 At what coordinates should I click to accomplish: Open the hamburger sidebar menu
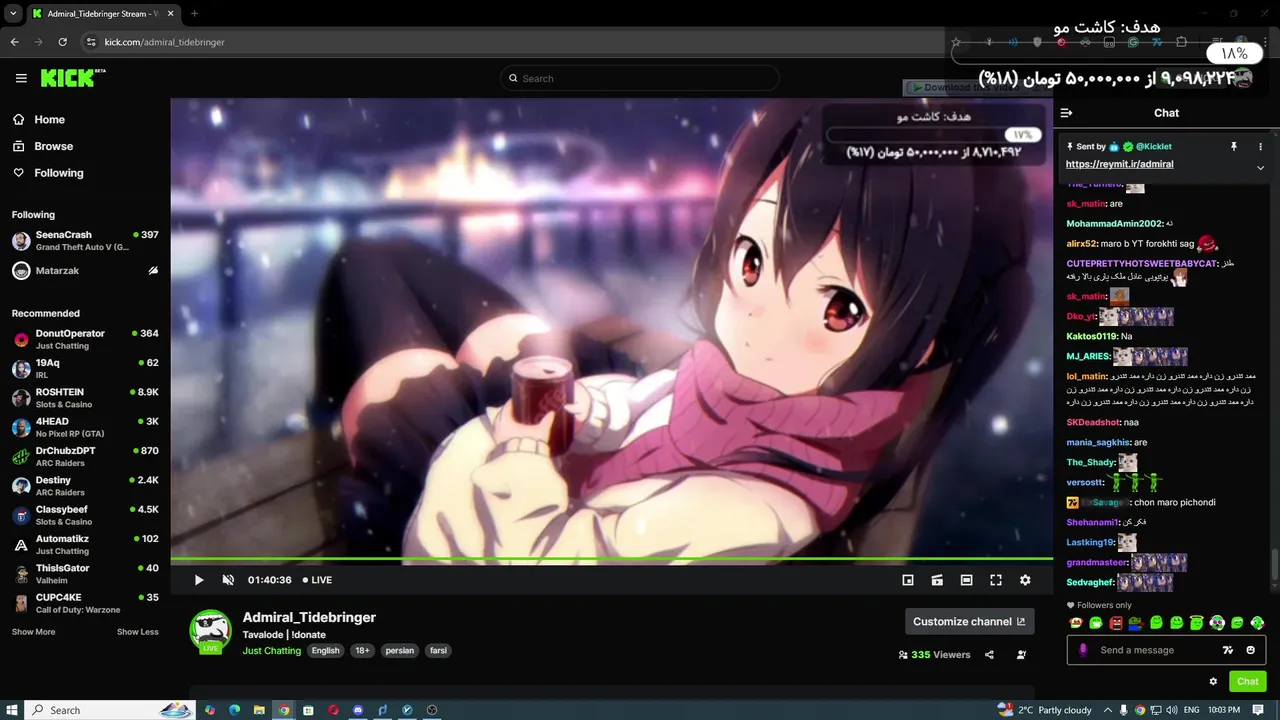click(x=21, y=78)
